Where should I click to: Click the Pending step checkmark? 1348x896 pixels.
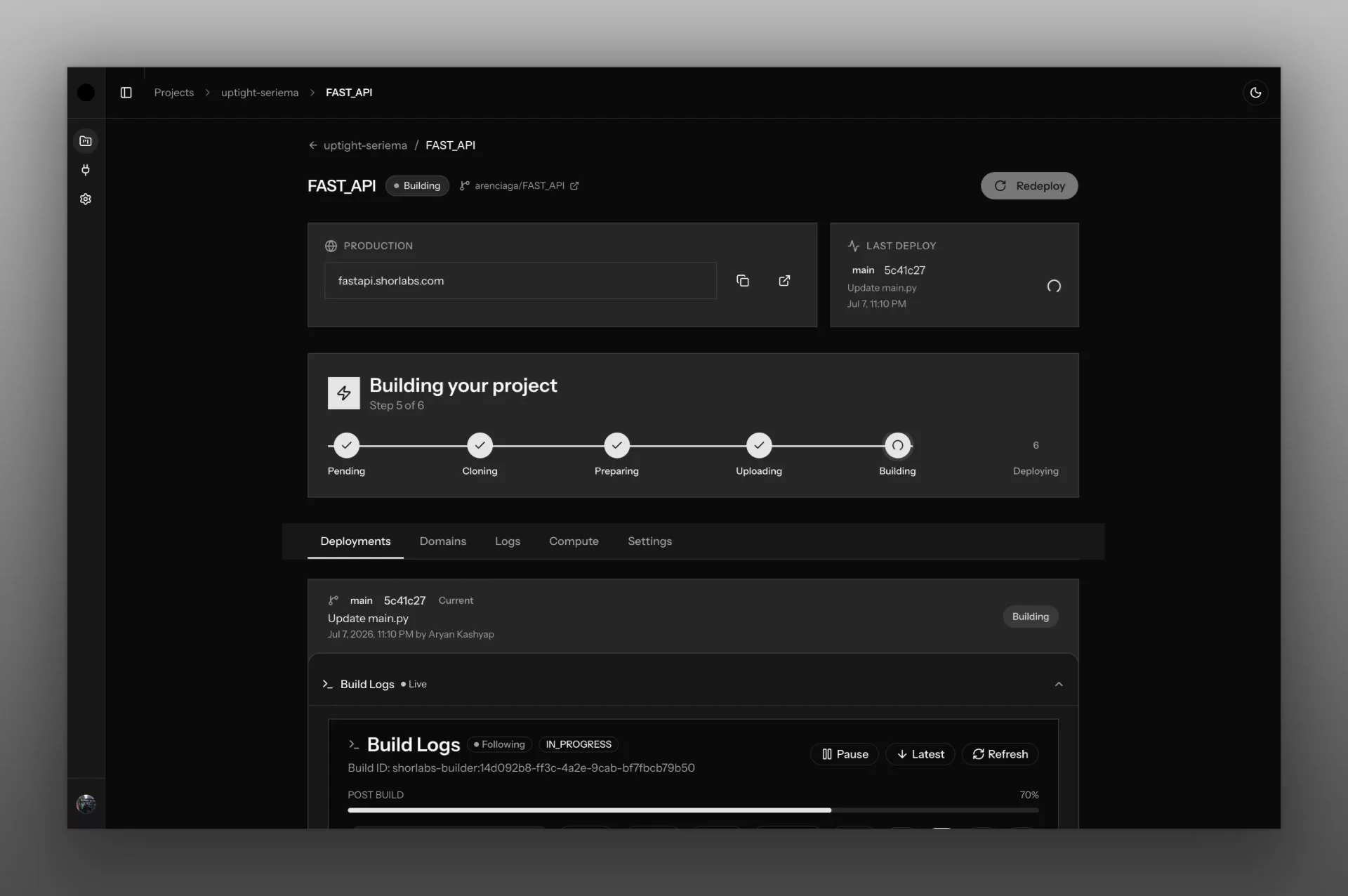[x=346, y=445]
